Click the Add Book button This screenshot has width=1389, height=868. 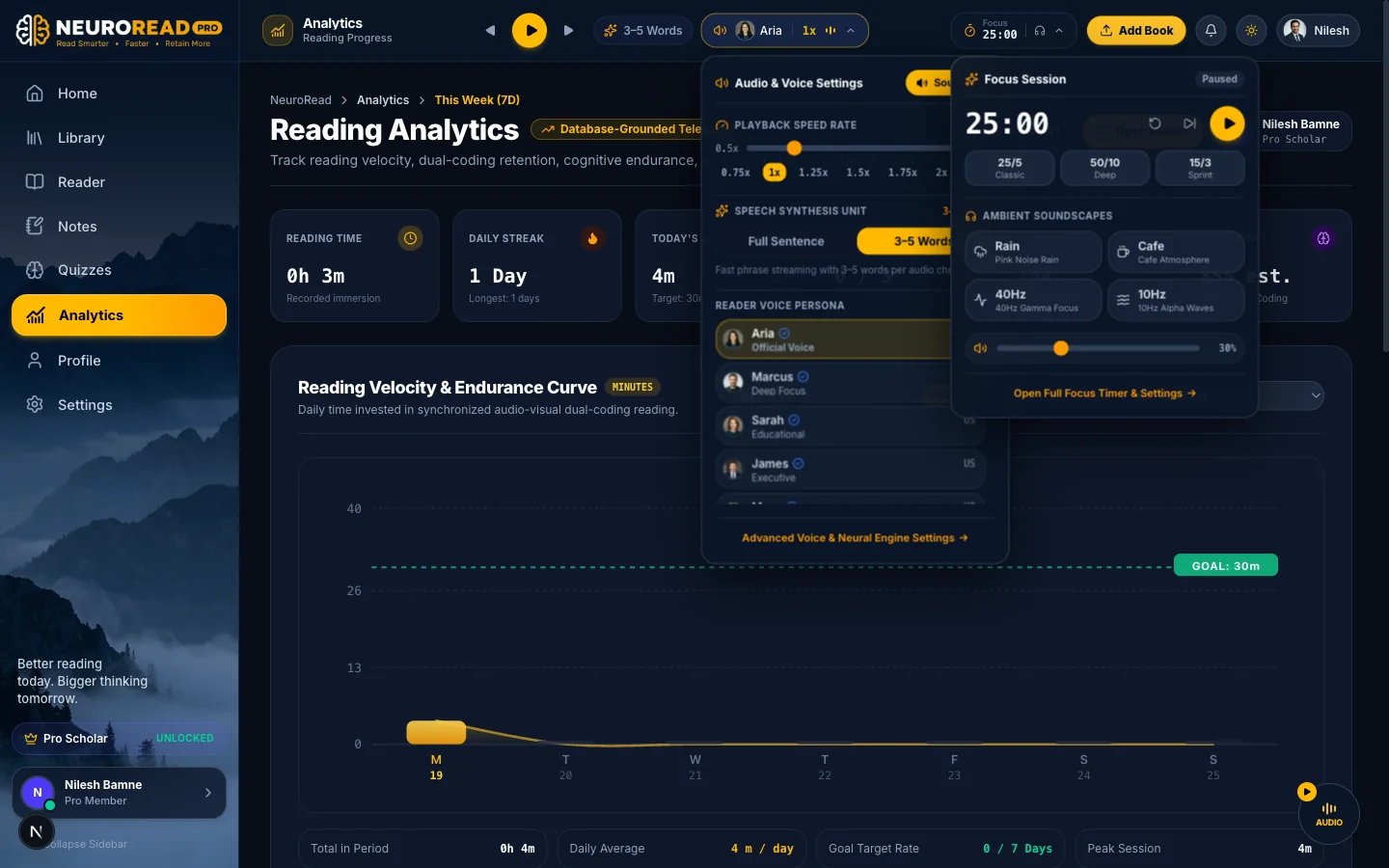coord(1136,31)
